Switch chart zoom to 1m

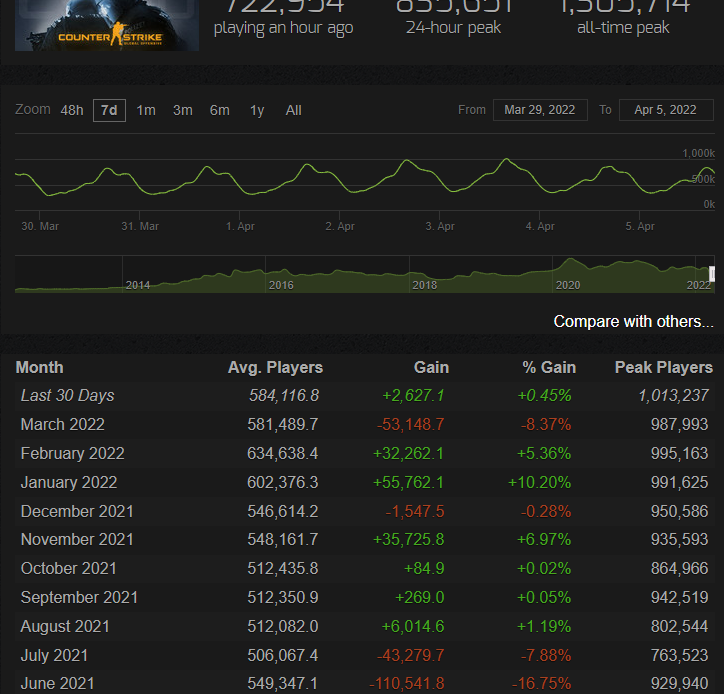tap(146, 110)
